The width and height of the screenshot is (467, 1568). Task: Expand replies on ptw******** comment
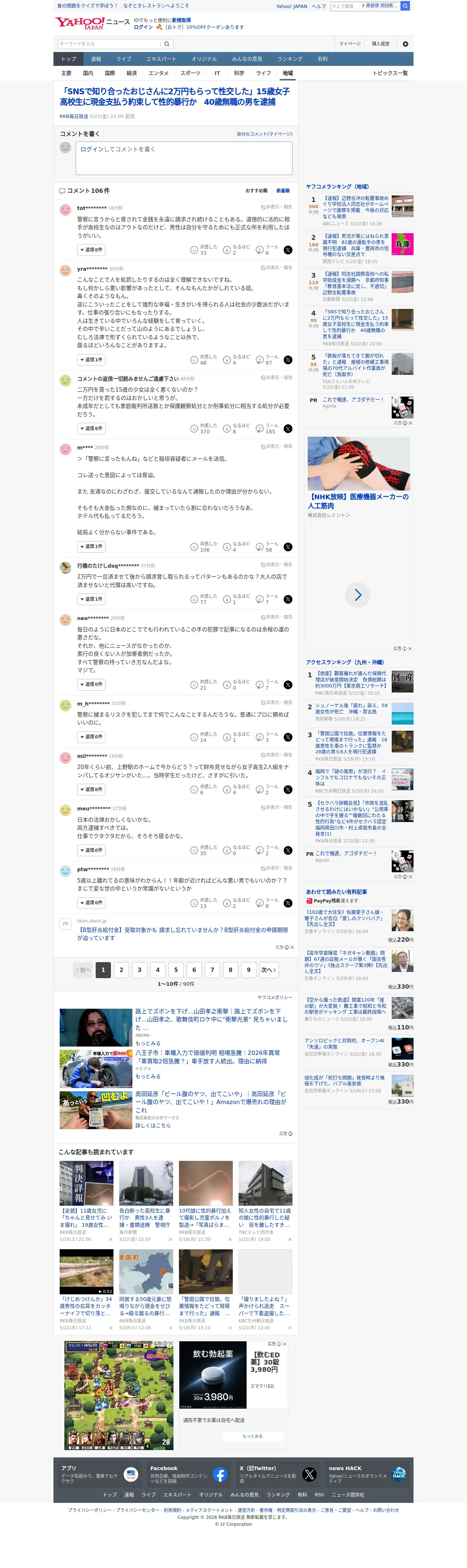click(91, 903)
